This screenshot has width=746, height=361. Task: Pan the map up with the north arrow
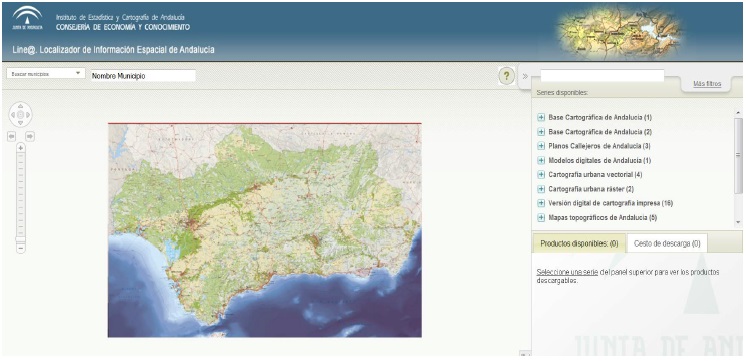click(x=20, y=107)
